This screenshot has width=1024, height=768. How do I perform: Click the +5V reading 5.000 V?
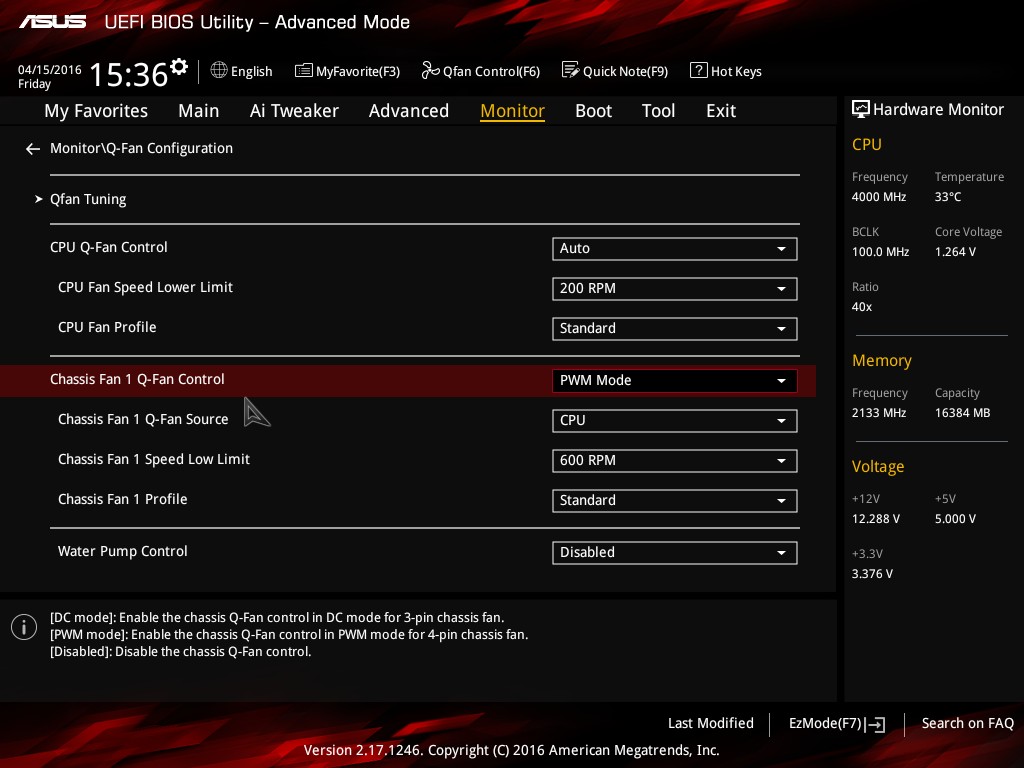tap(955, 519)
